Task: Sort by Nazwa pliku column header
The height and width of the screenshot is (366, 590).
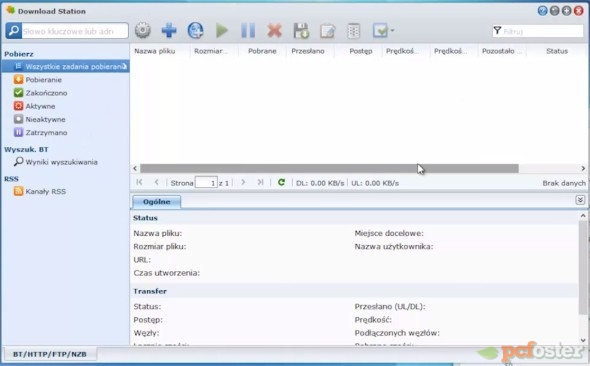Action: [x=155, y=51]
